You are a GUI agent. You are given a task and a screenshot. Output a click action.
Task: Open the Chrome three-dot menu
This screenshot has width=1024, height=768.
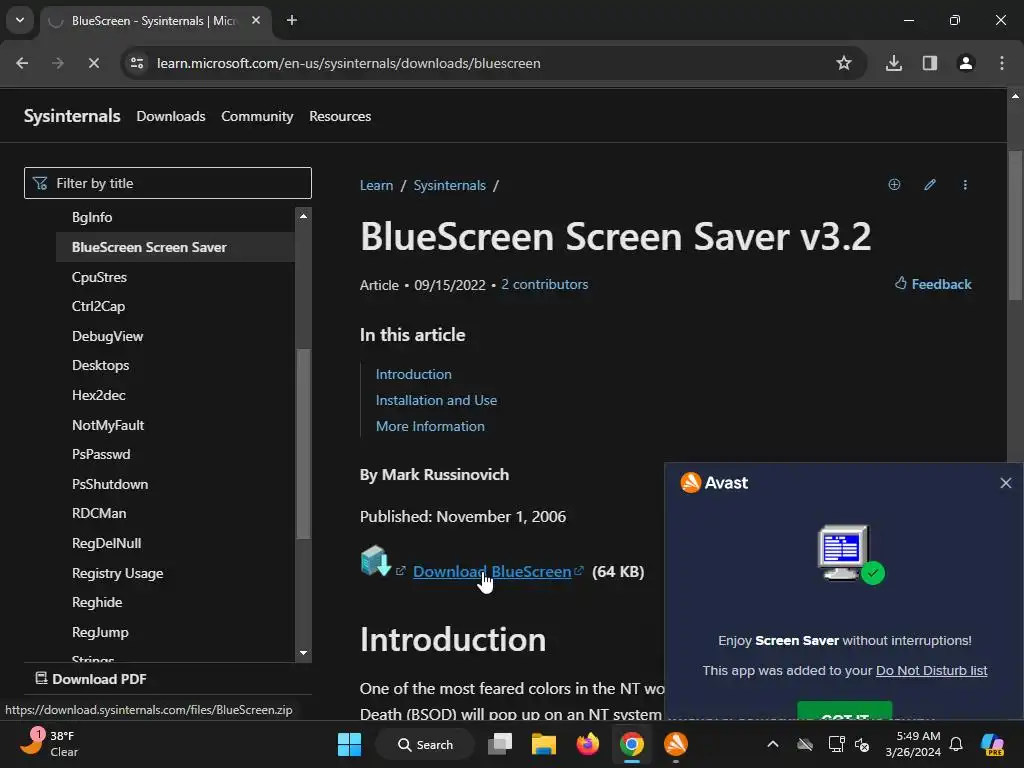[1002, 63]
